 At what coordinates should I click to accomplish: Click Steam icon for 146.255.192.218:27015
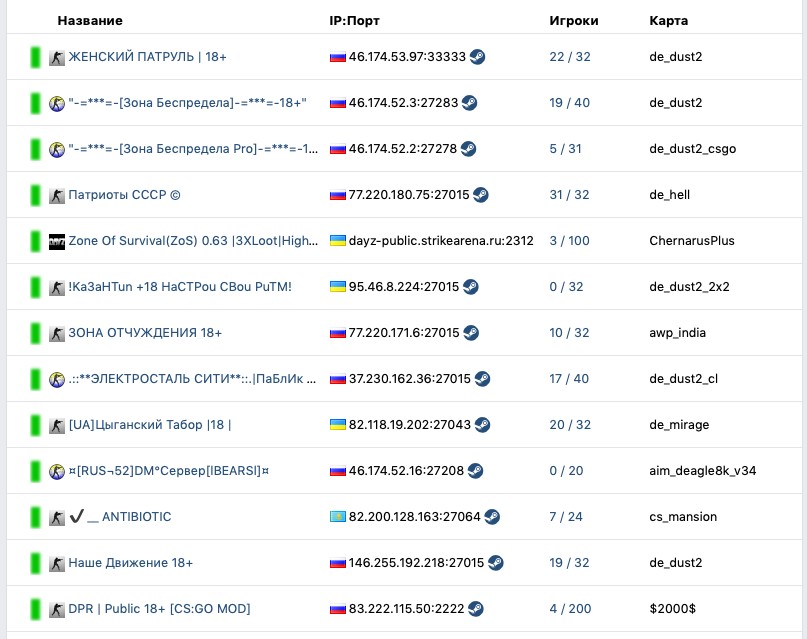tap(496, 563)
